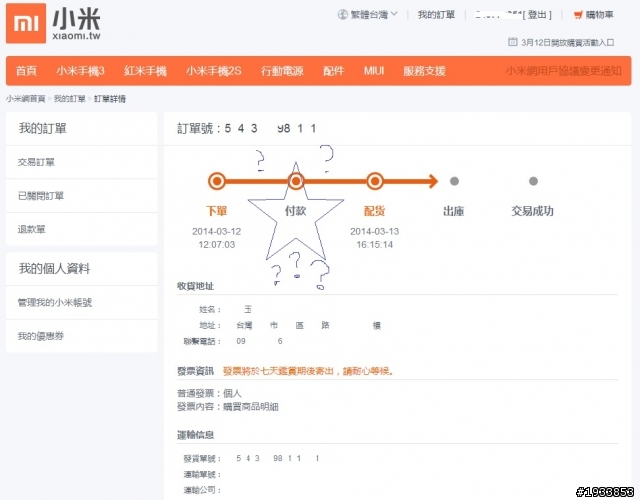Open 行動電源 menu item
Screen dimensions: 640x500
click(x=282, y=71)
